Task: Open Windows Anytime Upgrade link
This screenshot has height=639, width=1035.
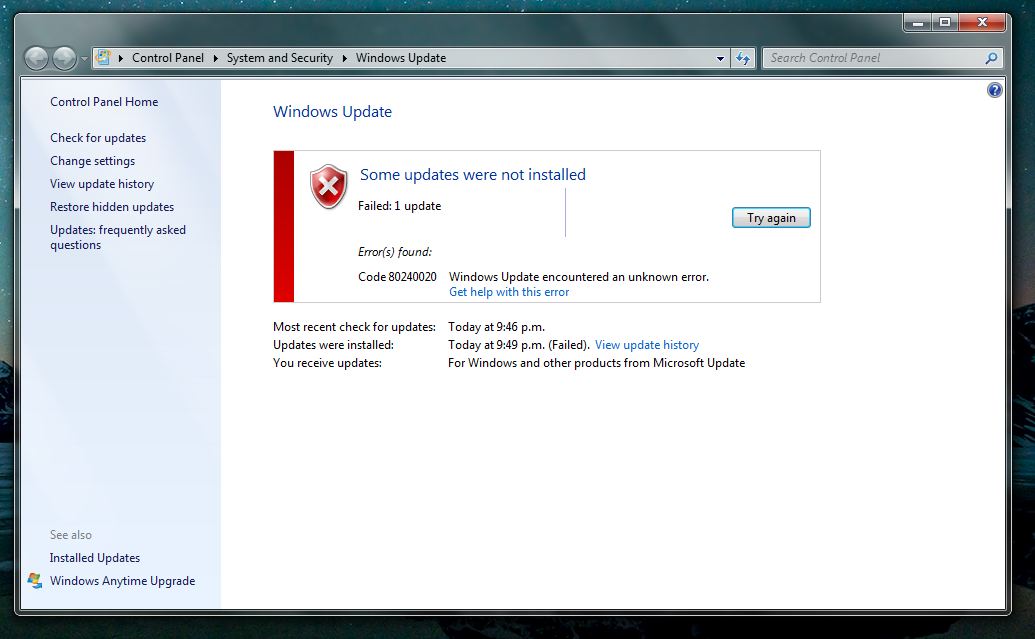Action: point(123,581)
